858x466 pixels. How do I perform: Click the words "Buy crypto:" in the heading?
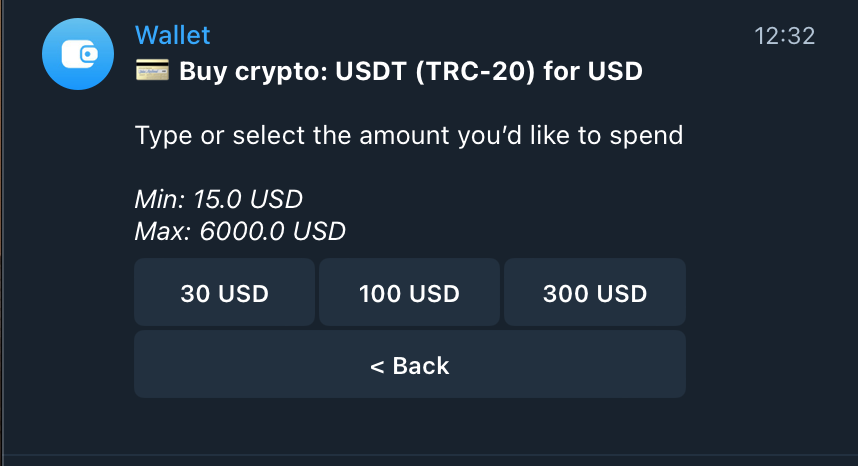click(x=247, y=72)
